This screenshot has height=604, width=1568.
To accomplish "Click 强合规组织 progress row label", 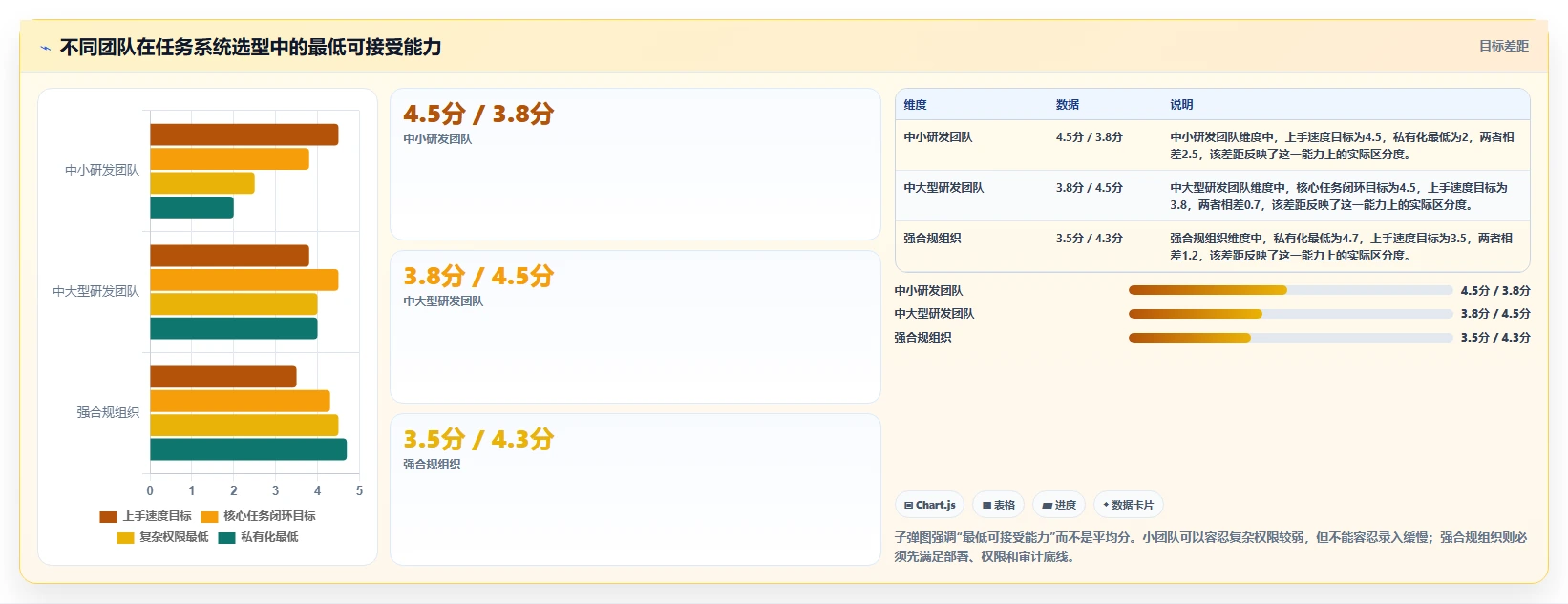I will pos(922,338).
